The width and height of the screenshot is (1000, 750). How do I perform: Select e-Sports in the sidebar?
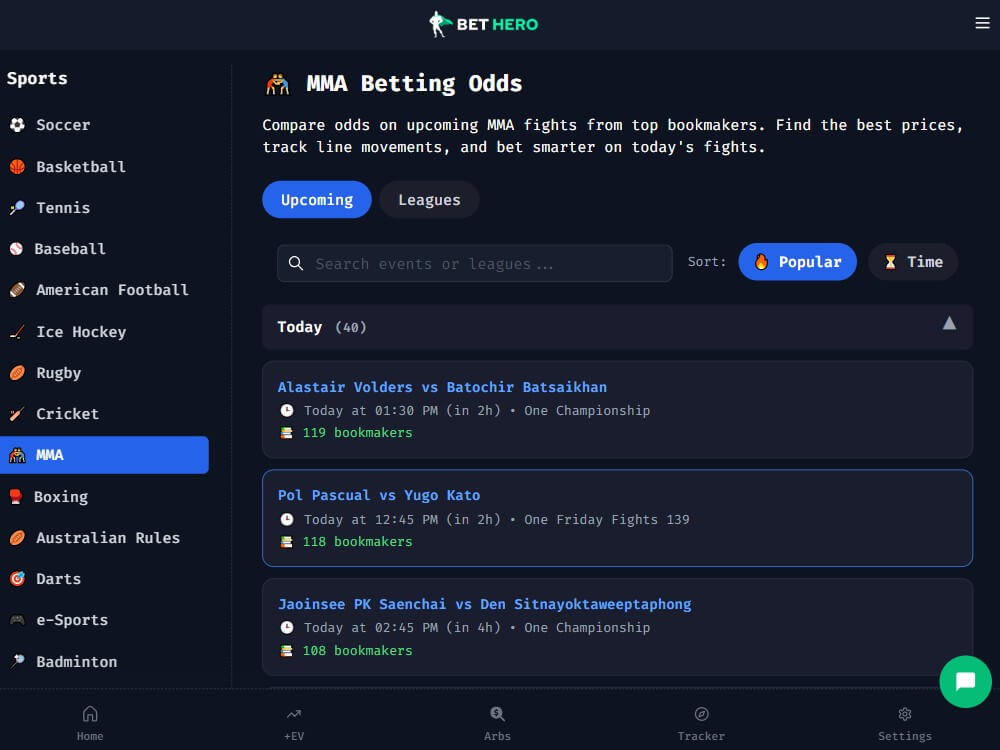[x=73, y=620]
